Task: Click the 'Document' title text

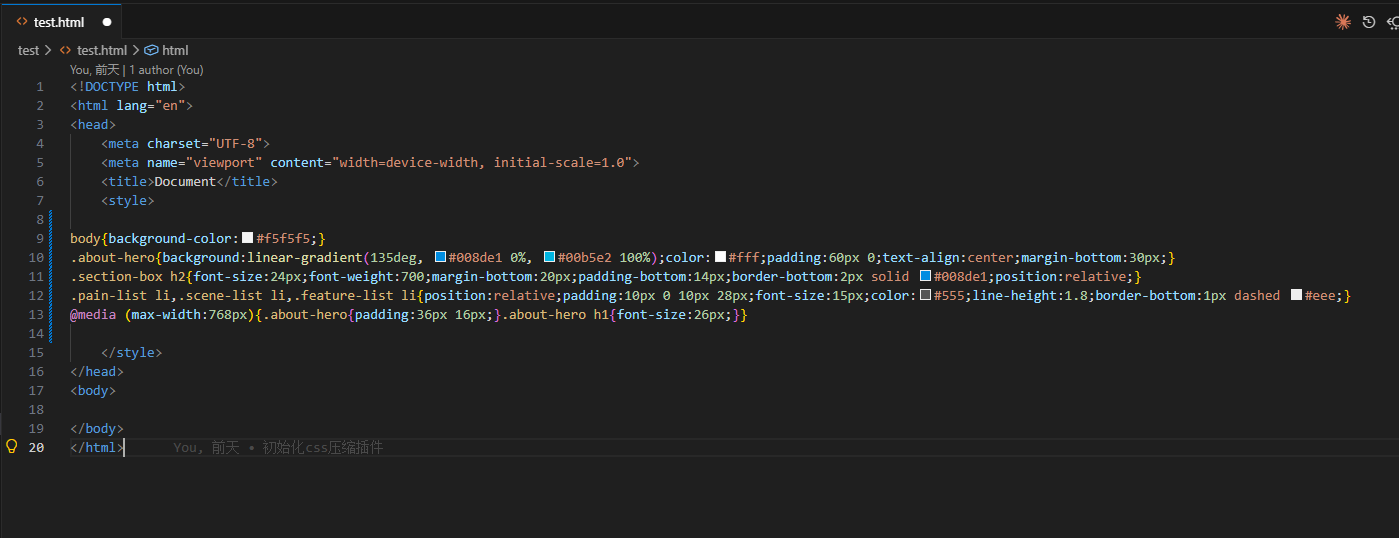Action: 186,181
